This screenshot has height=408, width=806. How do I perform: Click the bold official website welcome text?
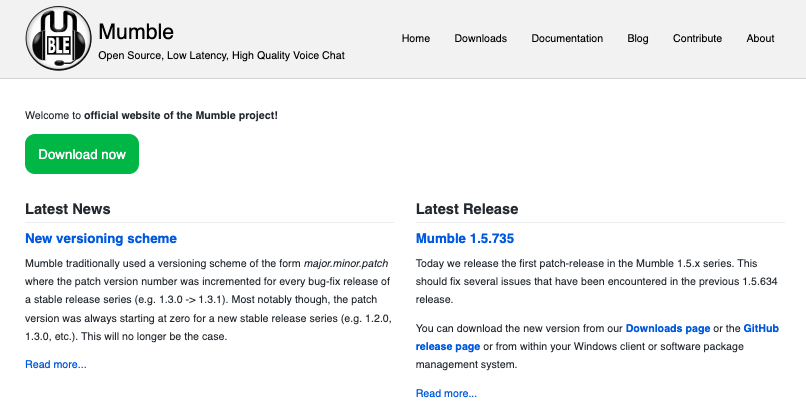coord(181,115)
